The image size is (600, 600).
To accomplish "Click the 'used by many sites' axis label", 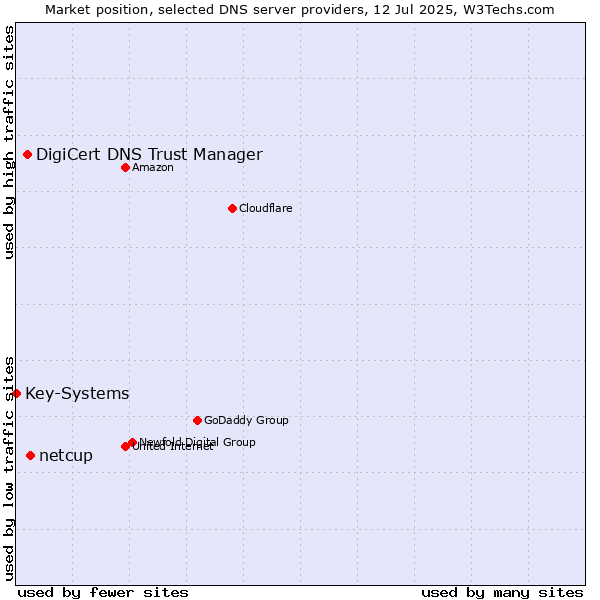I will click(x=502, y=593).
